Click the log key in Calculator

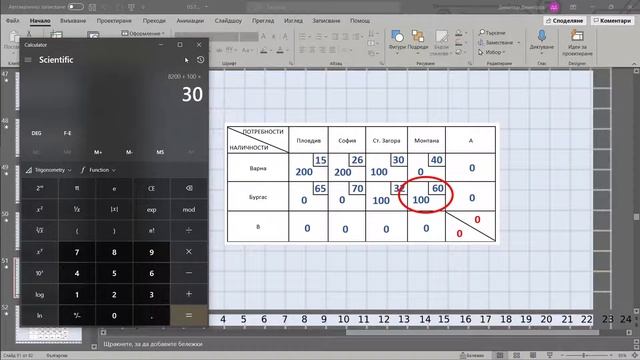coord(40,294)
